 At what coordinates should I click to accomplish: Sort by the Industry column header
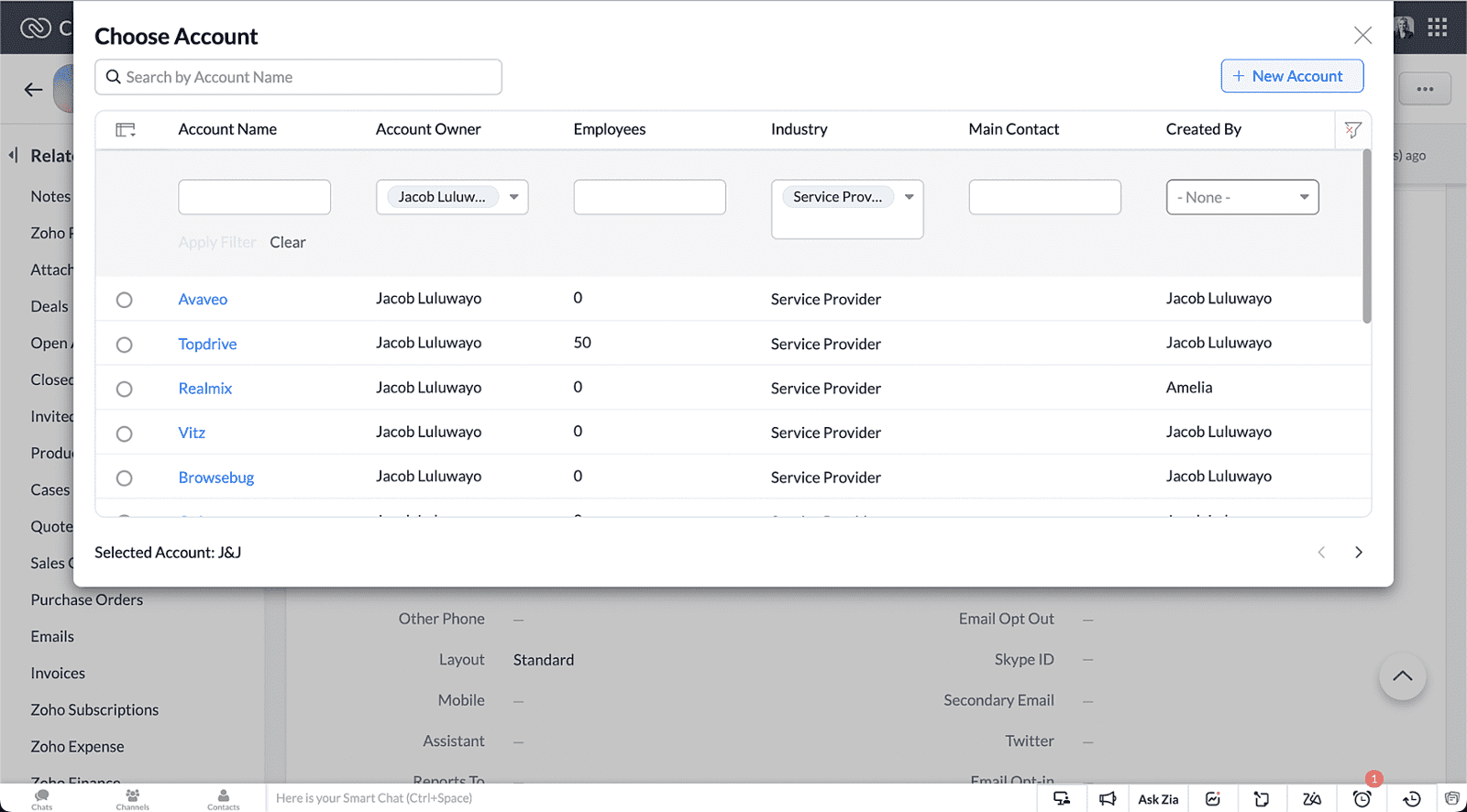[799, 129]
